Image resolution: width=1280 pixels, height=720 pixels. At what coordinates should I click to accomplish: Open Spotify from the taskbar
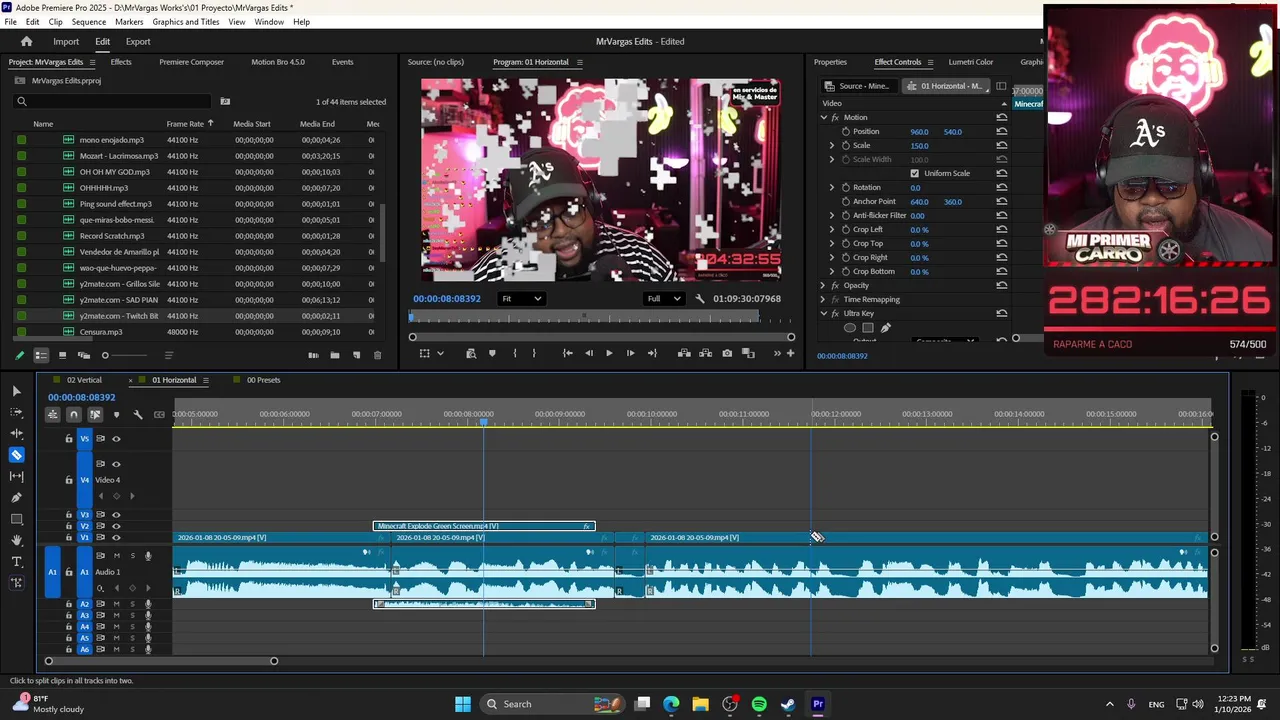[x=759, y=704]
